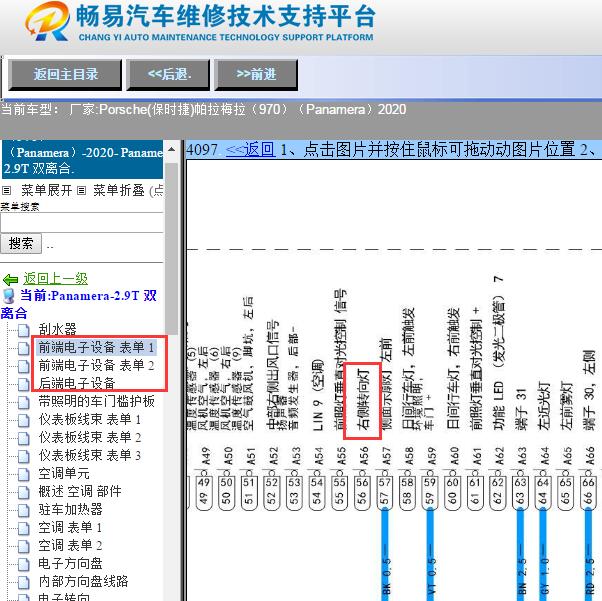Click the document icon beside 空调 表单 1
Screen dimensions: 602x601
[x=23, y=529]
